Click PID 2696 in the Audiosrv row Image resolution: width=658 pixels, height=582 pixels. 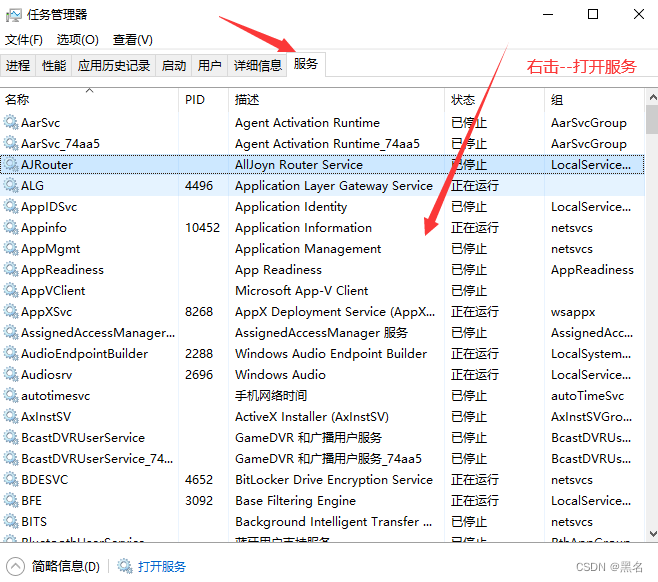[199, 374]
